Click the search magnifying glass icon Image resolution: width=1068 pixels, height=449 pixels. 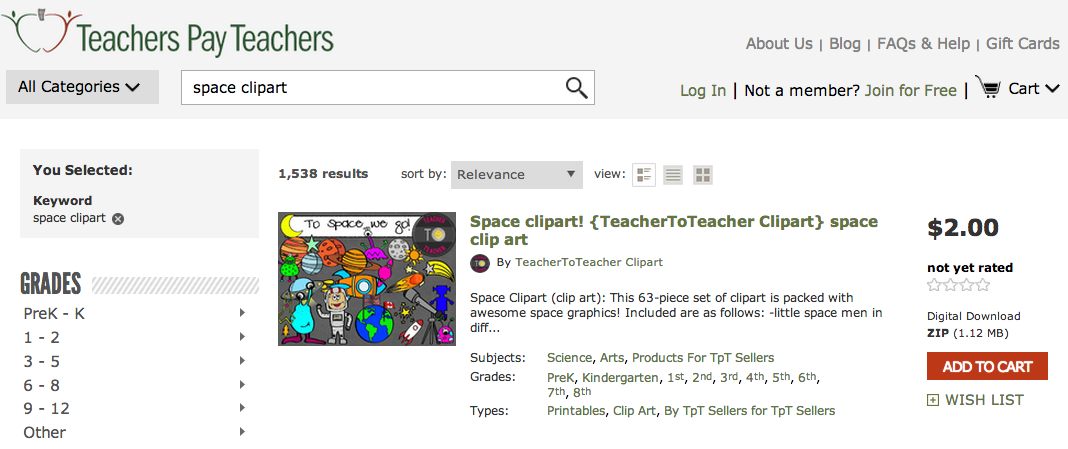[576, 87]
